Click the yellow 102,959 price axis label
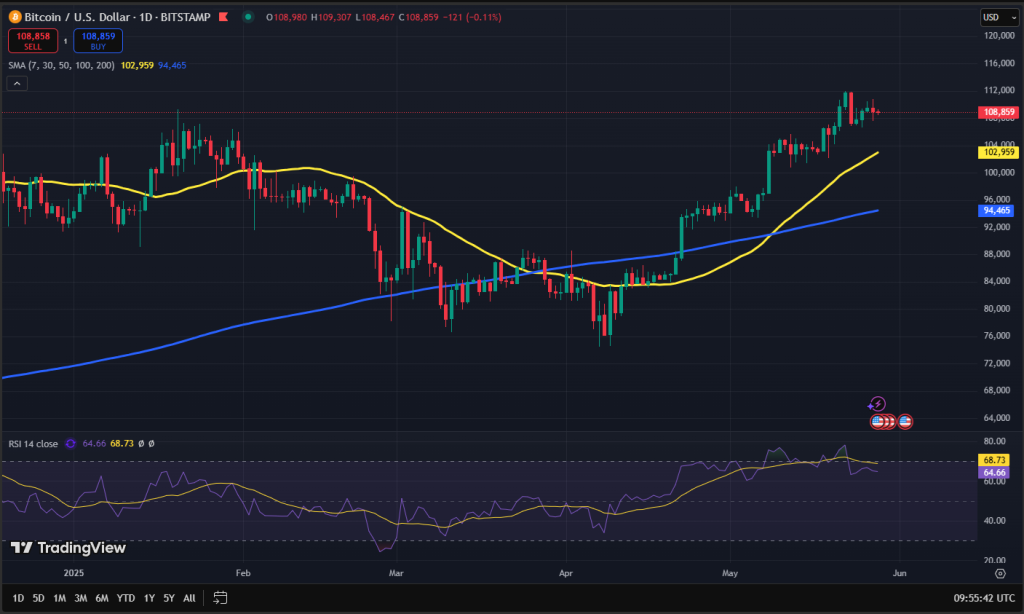The height and width of the screenshot is (614, 1024). 998,152
